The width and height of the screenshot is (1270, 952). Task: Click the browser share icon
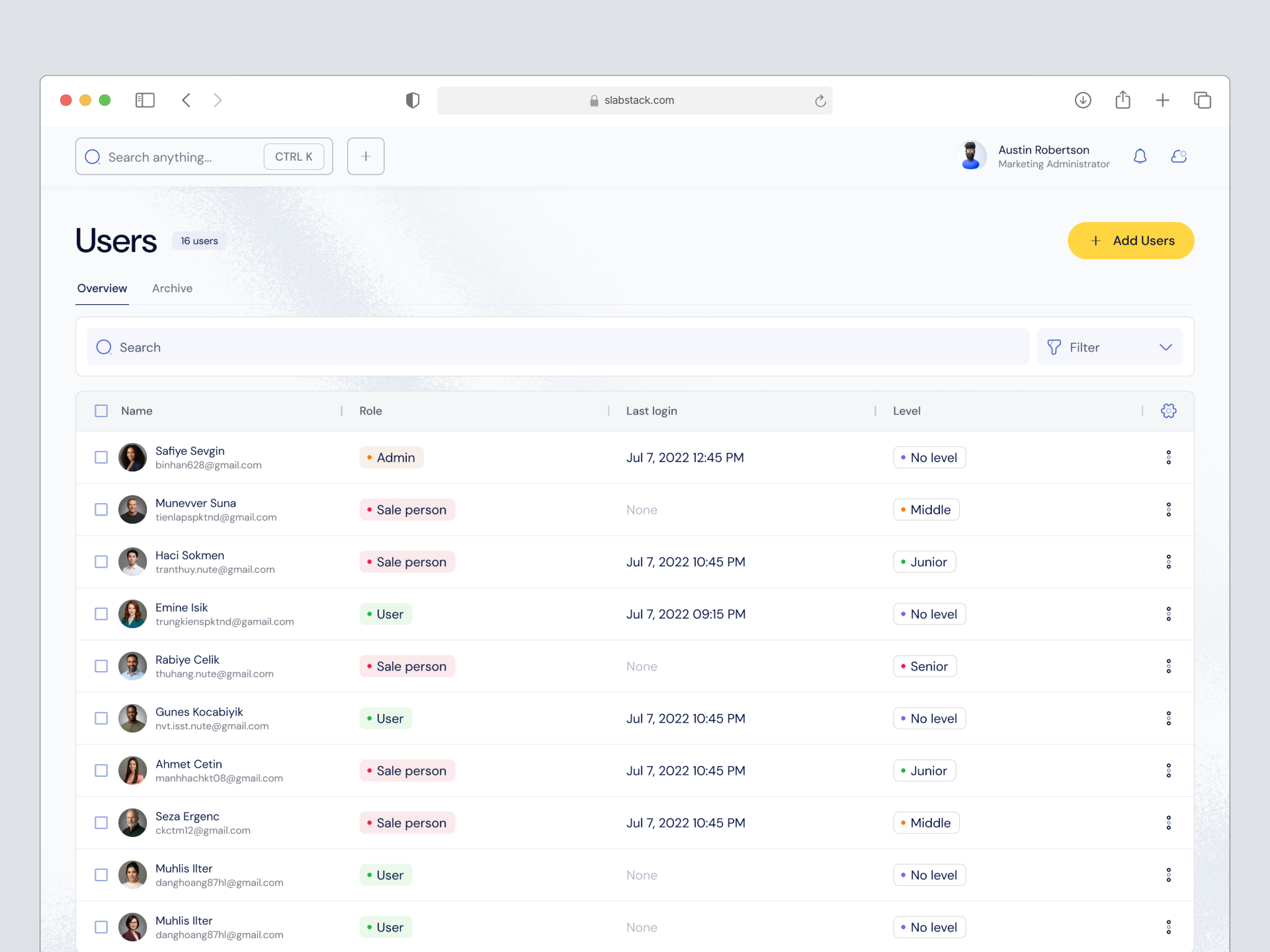(x=1122, y=100)
